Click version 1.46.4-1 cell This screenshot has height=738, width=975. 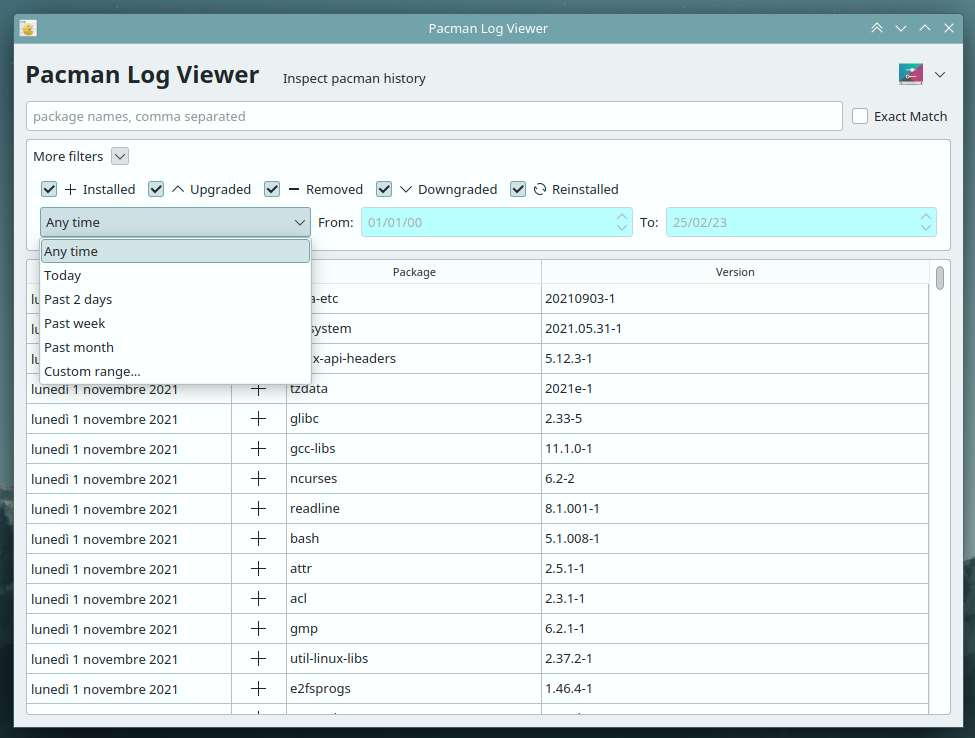pos(735,688)
